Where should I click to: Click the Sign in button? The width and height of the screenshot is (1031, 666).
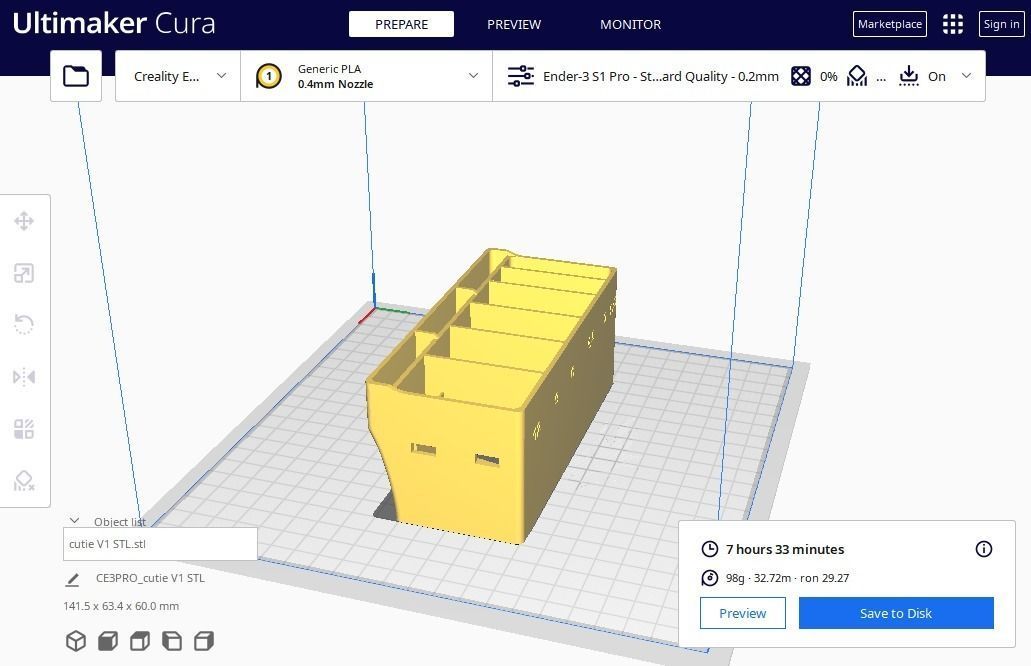tap(1001, 24)
